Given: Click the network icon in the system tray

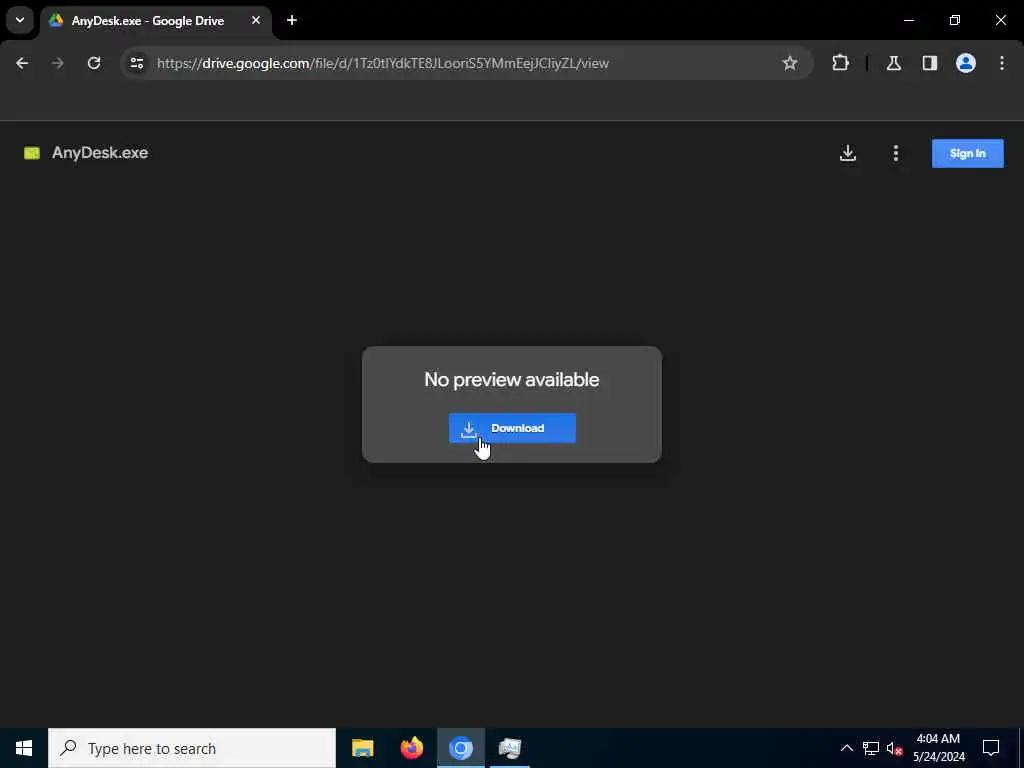Looking at the screenshot, I should (x=871, y=748).
